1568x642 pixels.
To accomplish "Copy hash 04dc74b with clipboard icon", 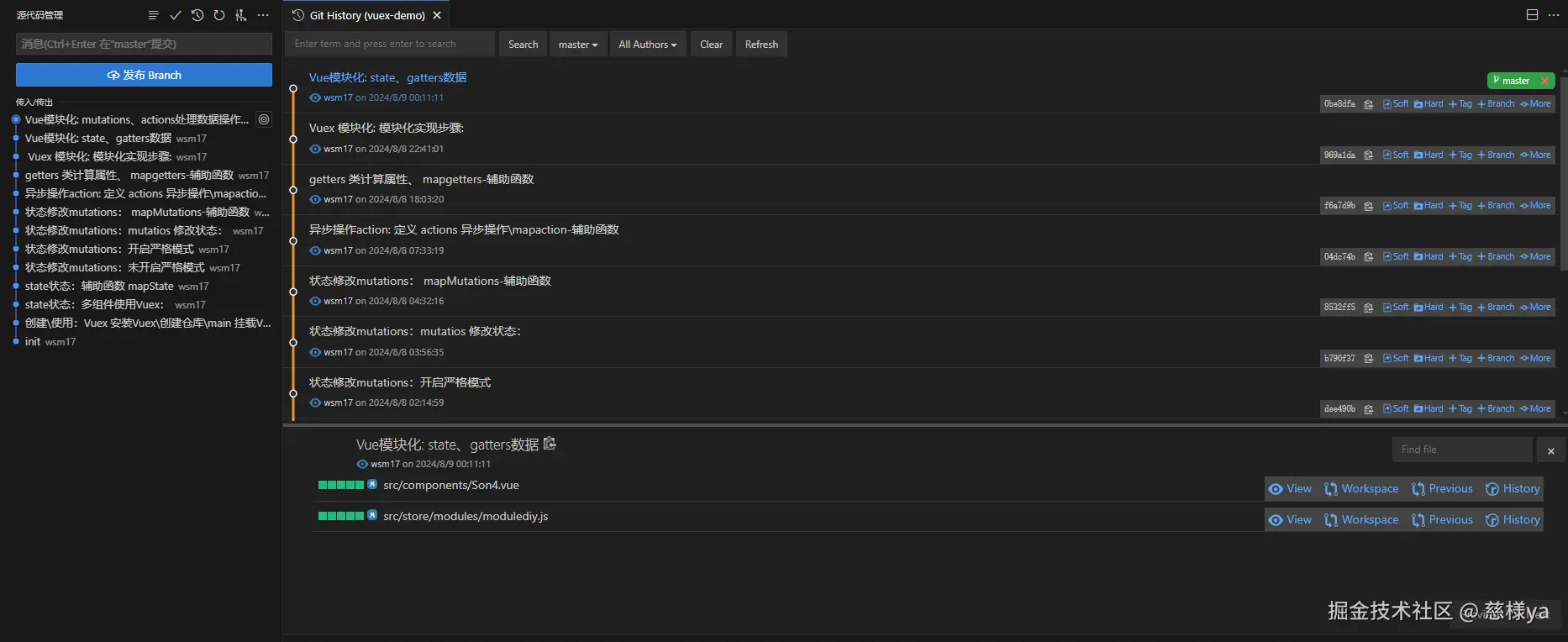I will pyautogui.click(x=1368, y=256).
